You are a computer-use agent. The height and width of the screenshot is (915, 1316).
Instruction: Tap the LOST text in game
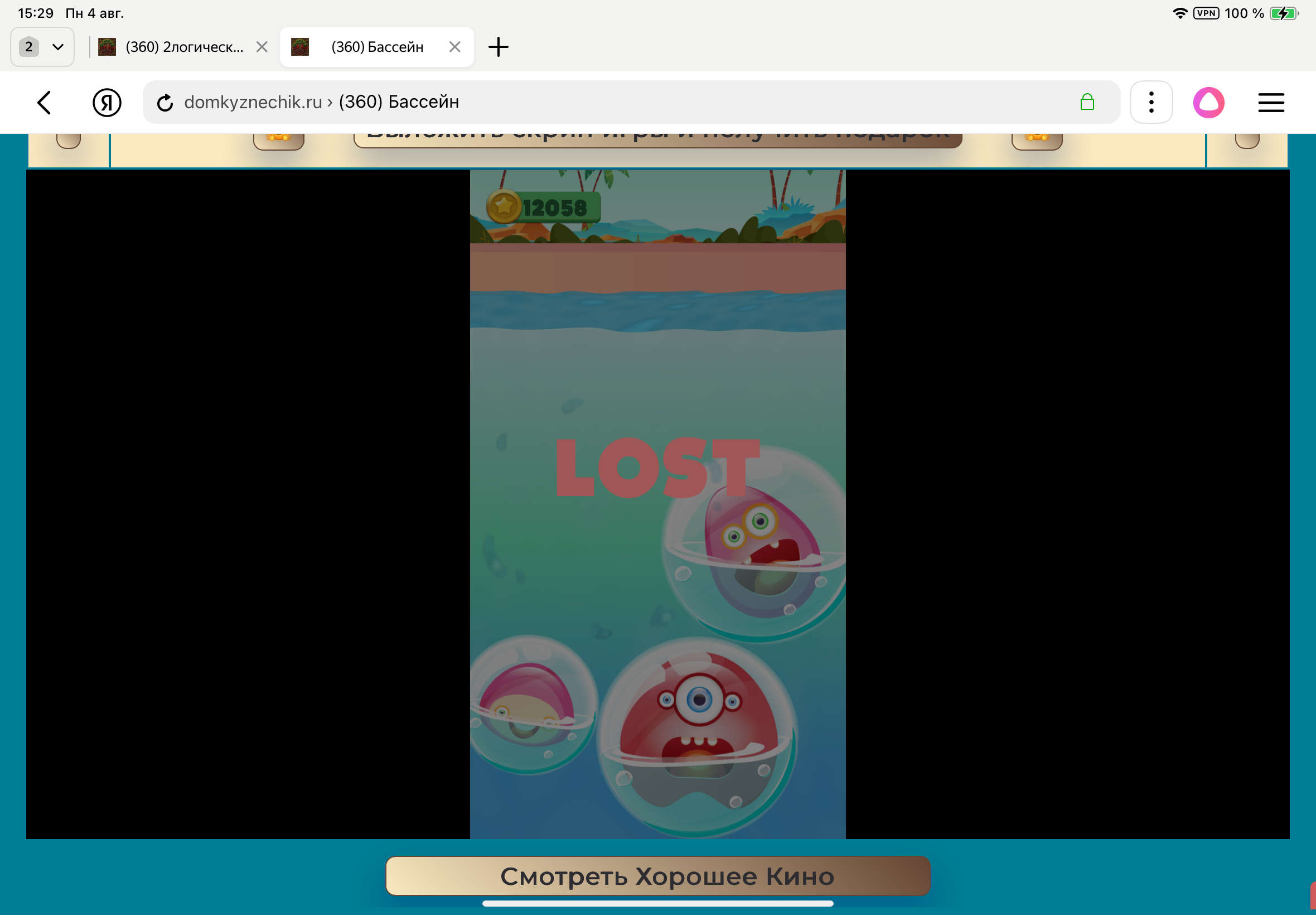657,467
